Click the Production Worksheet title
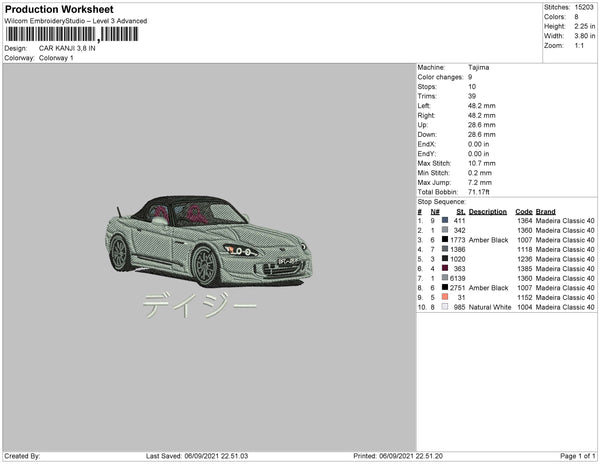Image resolution: width=600 pixels, height=464 pixels. click(x=59, y=8)
